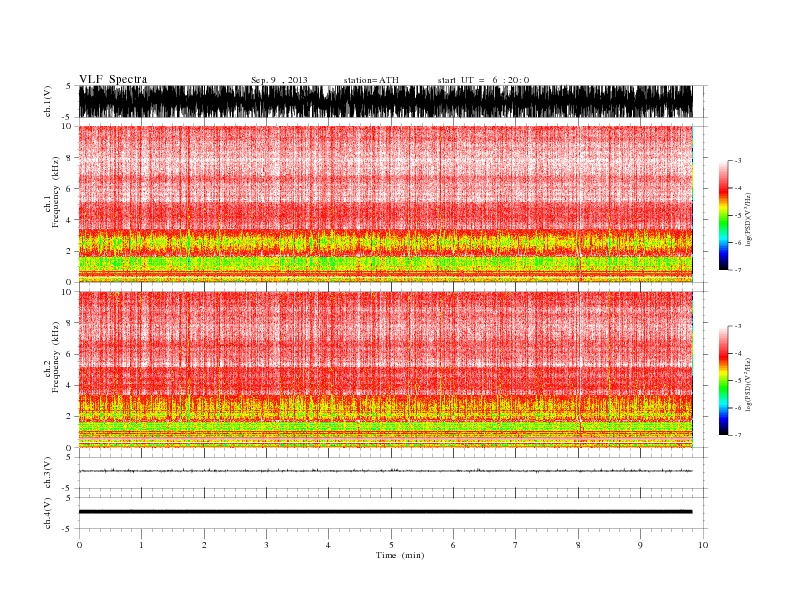Click the ch.2 spectrogram colorbar
792x612 pixels.
coord(723,380)
